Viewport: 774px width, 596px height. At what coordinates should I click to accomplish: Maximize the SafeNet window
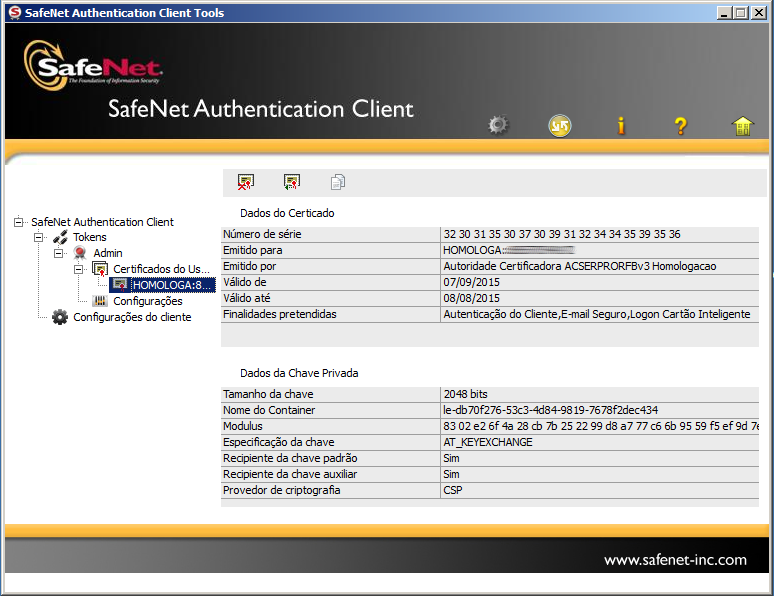pos(741,13)
